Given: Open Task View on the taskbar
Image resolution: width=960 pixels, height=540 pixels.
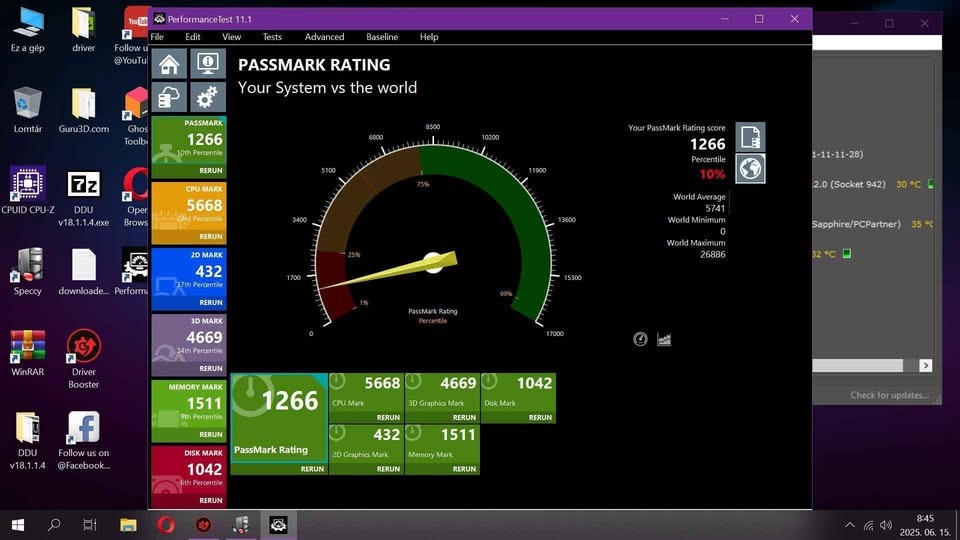Looking at the screenshot, I should point(90,525).
